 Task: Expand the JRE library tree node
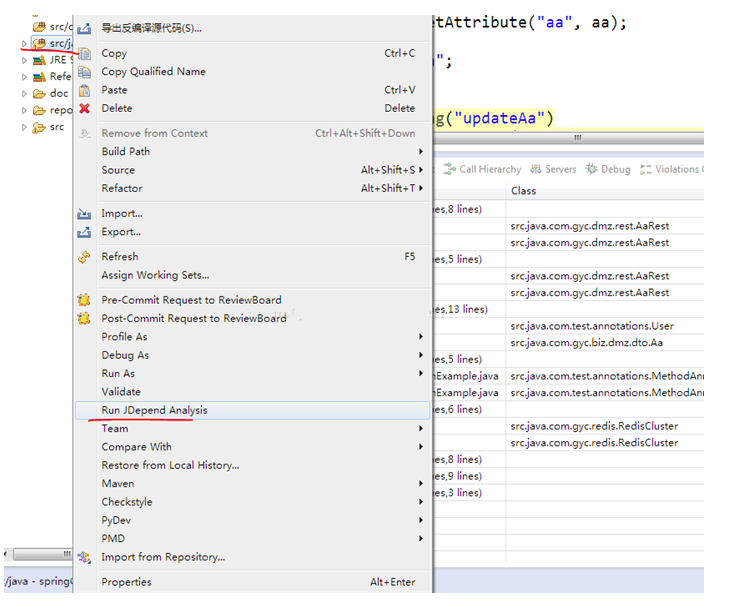tap(24, 60)
